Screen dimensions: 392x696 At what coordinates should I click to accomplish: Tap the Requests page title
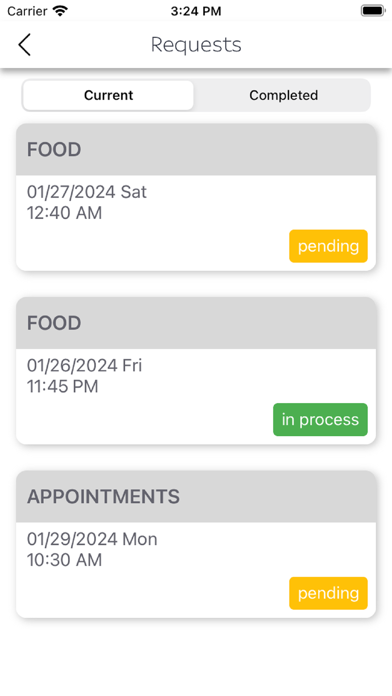(196, 45)
